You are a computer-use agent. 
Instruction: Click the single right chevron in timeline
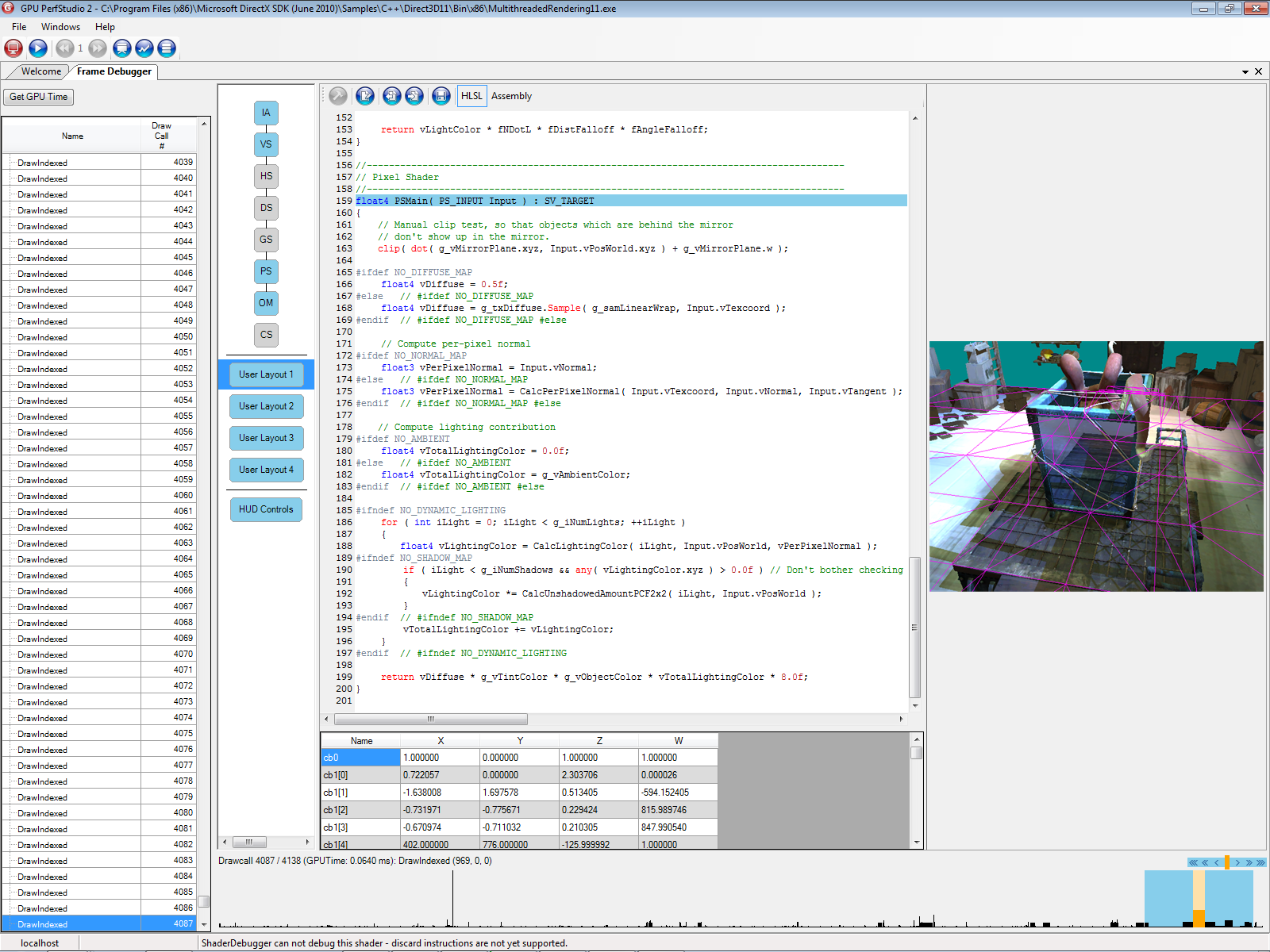[1237, 862]
